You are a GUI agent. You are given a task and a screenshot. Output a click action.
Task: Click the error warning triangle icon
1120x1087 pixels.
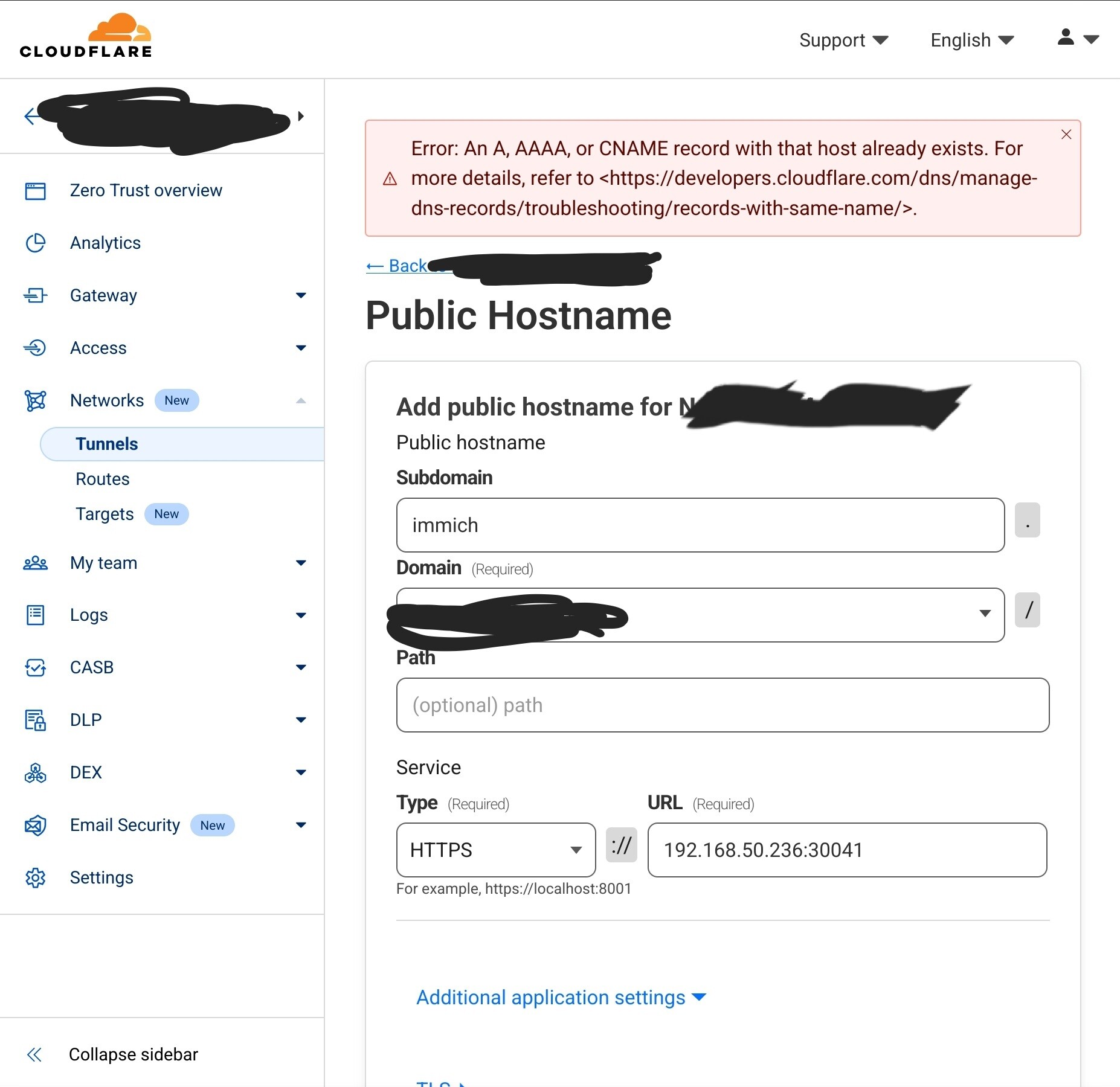[x=390, y=179]
